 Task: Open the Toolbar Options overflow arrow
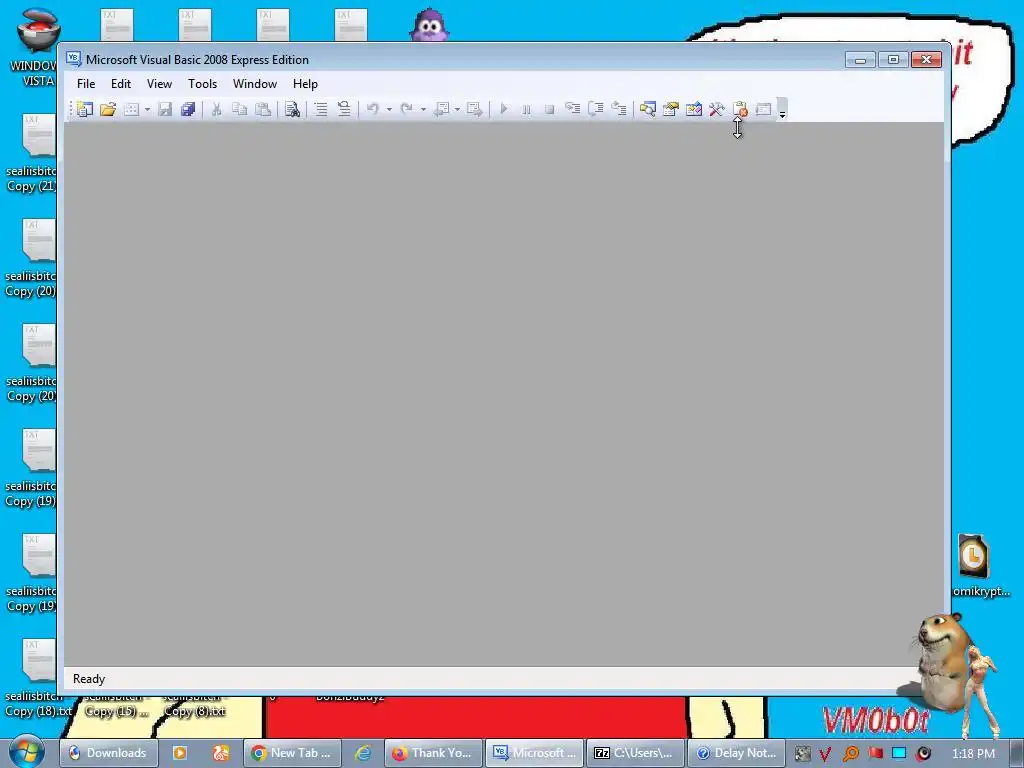(x=782, y=110)
